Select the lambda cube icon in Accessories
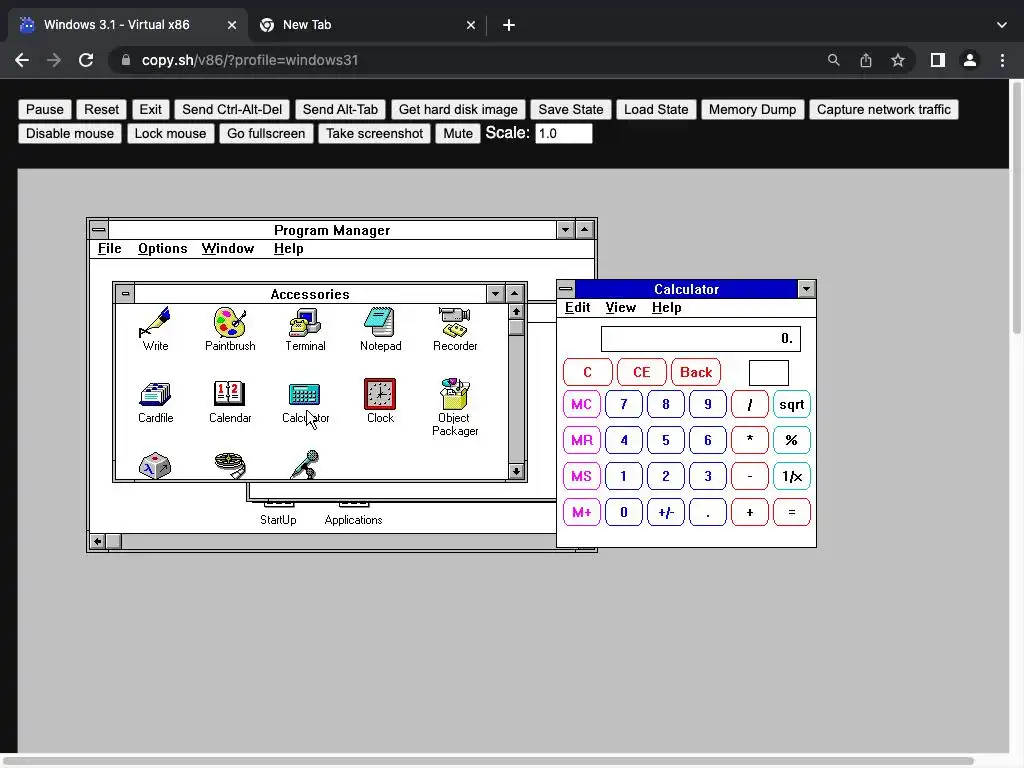 [155, 465]
